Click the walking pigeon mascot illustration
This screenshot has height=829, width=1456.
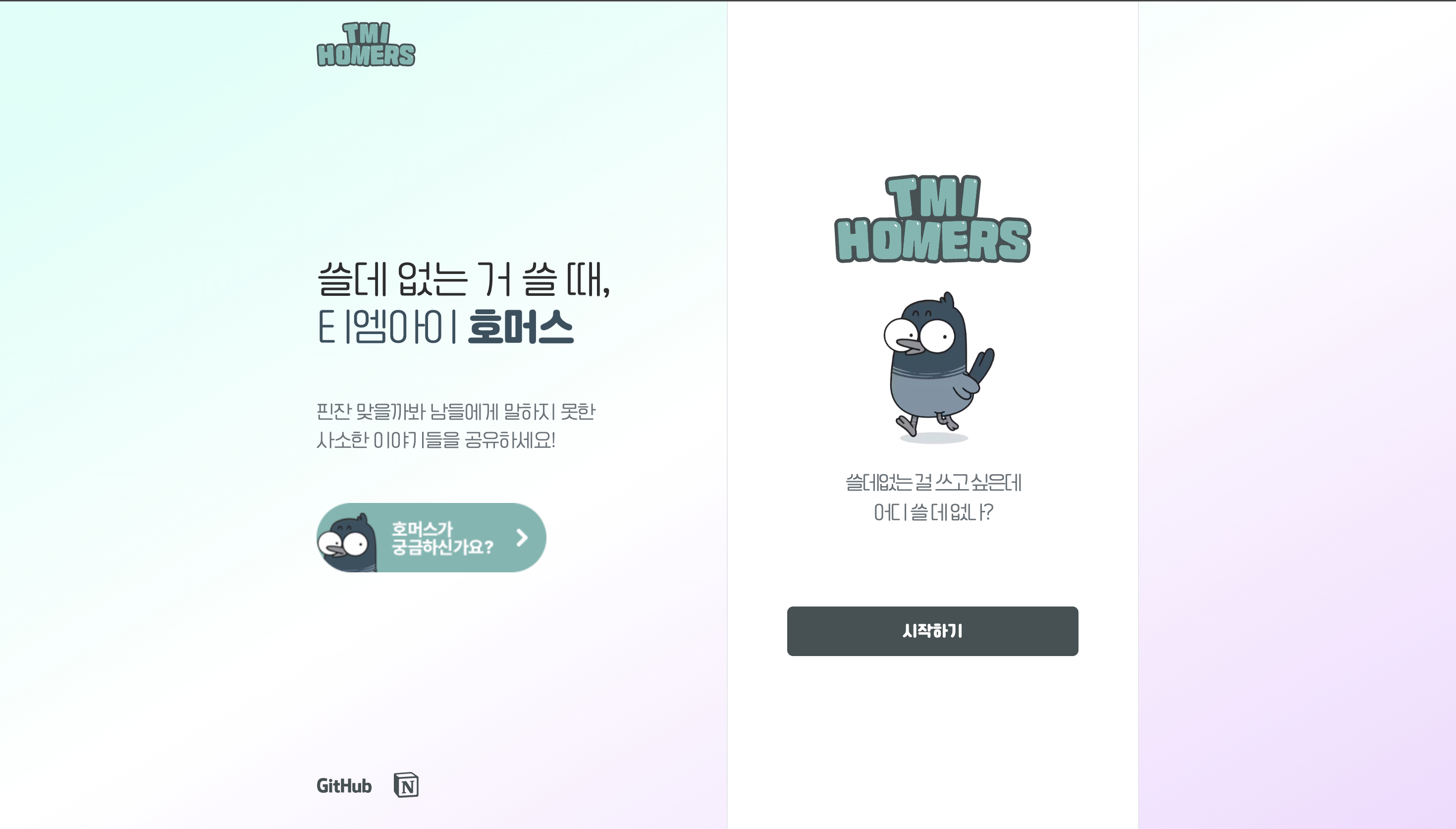(x=939, y=367)
